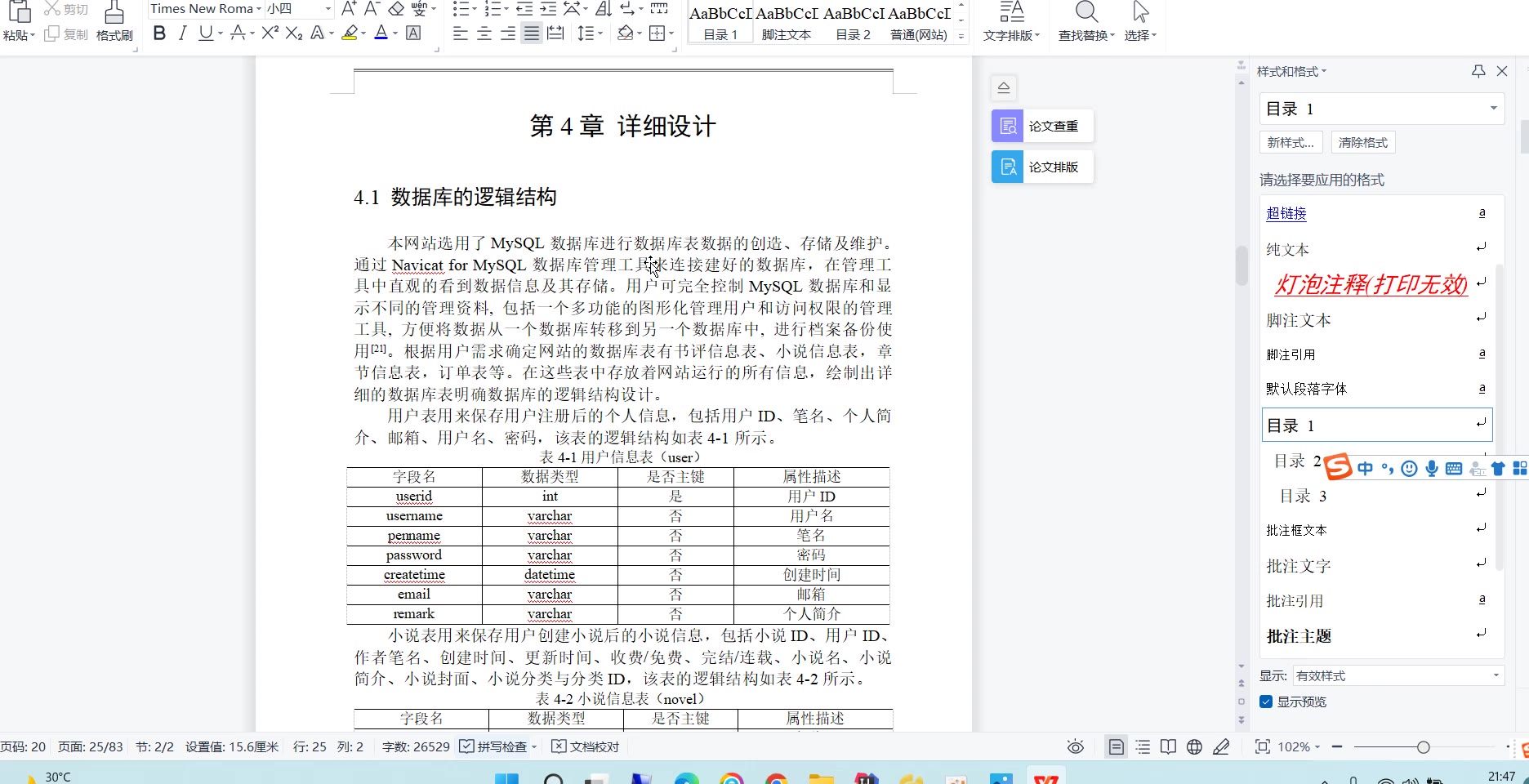Select the 纯文本 style
Image resolution: width=1529 pixels, height=784 pixels.
[x=1375, y=249]
